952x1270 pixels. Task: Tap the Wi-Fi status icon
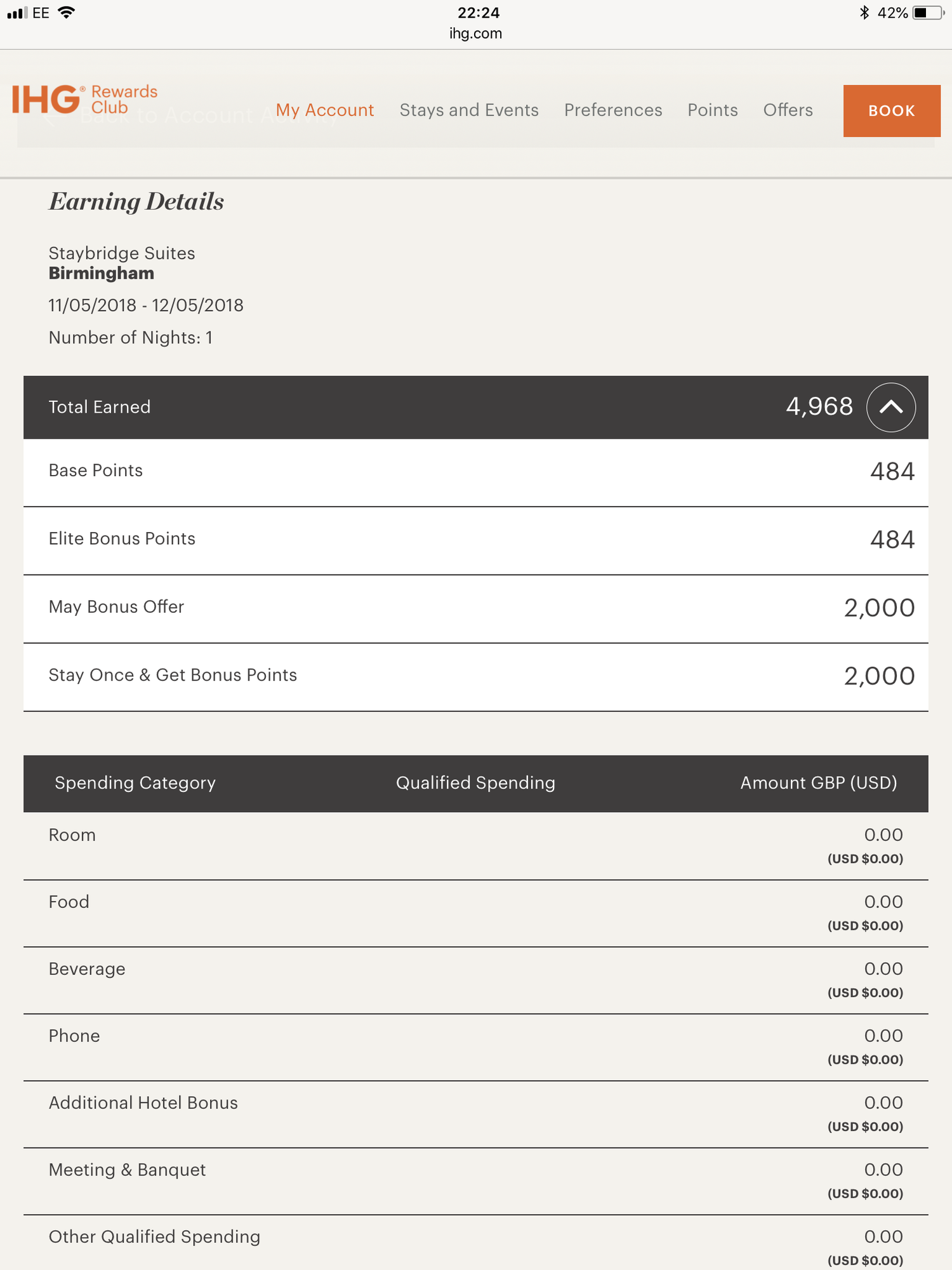[66, 13]
